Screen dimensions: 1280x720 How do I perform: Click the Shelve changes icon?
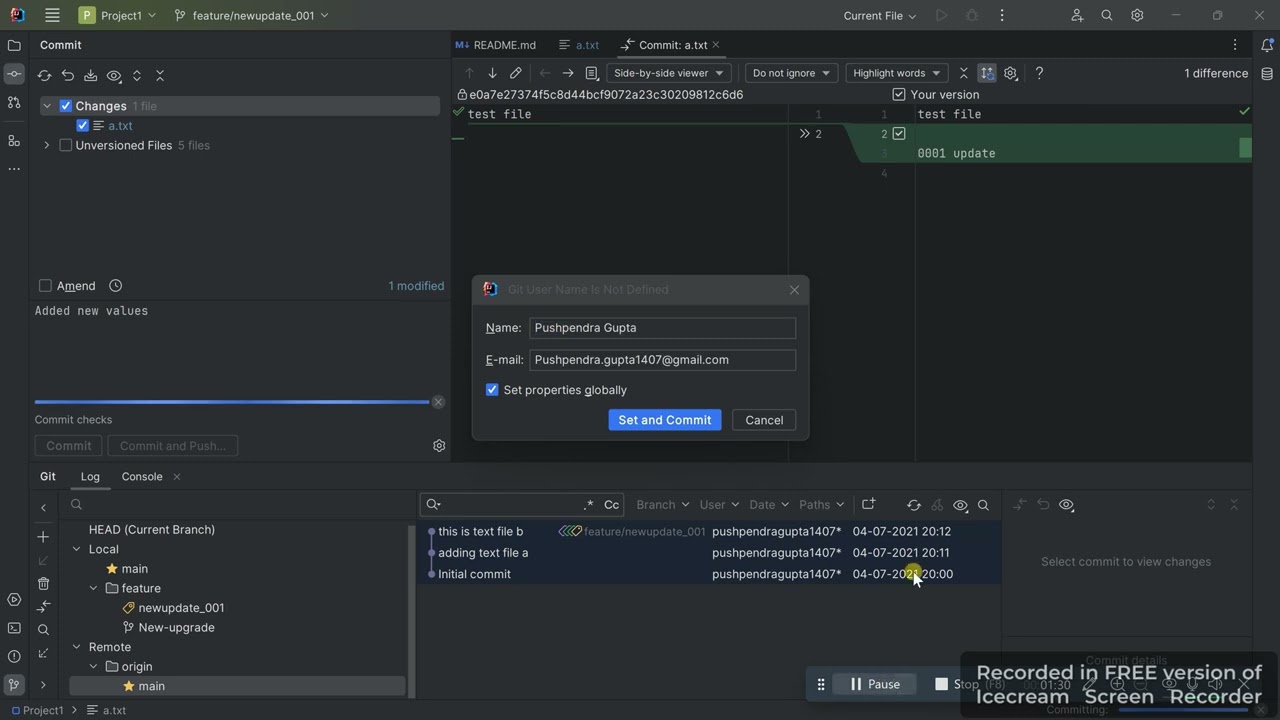coord(90,76)
